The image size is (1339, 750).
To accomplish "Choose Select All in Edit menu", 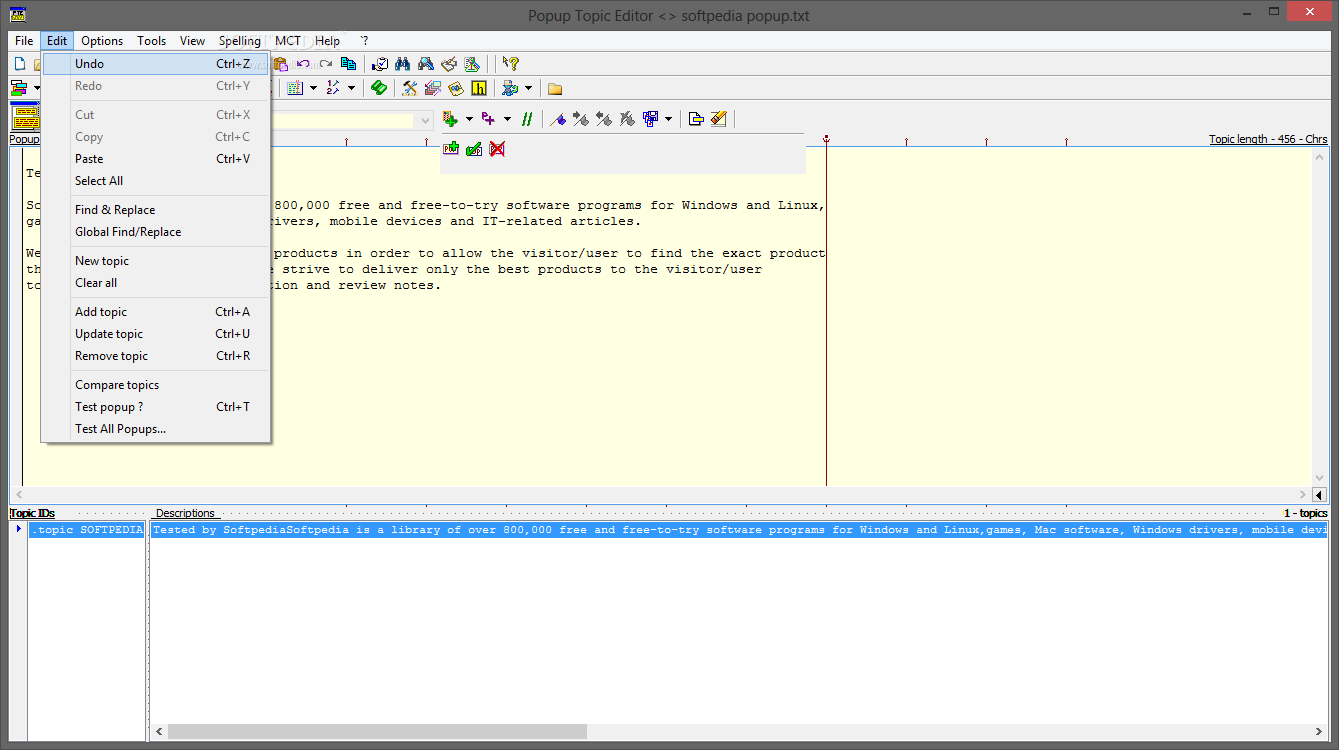I will coord(155,181).
